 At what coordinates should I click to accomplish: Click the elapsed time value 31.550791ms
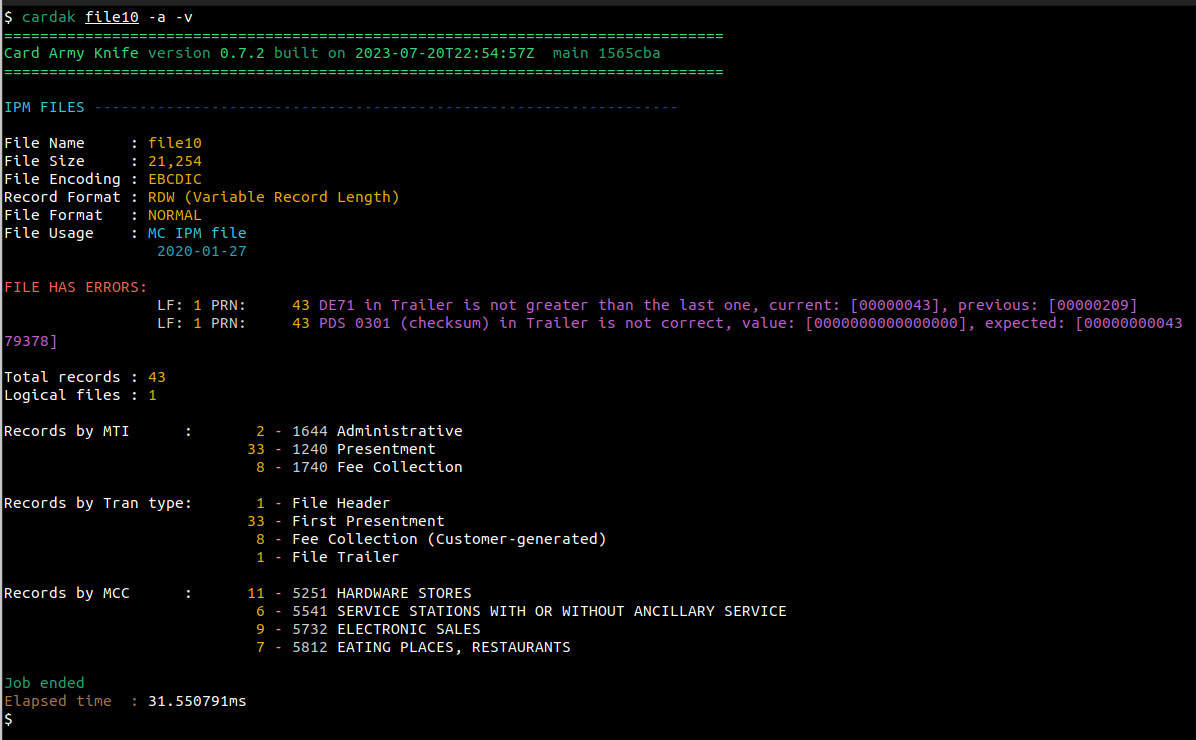(x=197, y=701)
